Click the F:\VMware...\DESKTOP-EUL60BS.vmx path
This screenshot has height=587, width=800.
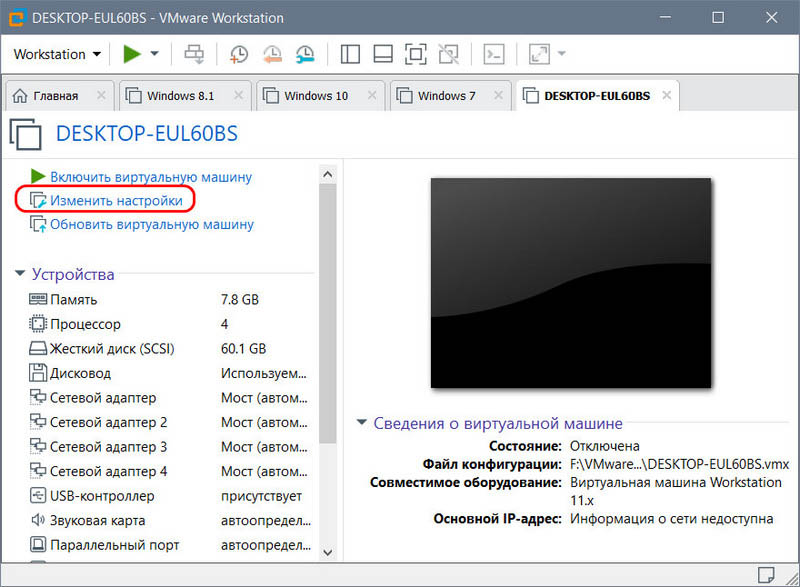point(680,464)
